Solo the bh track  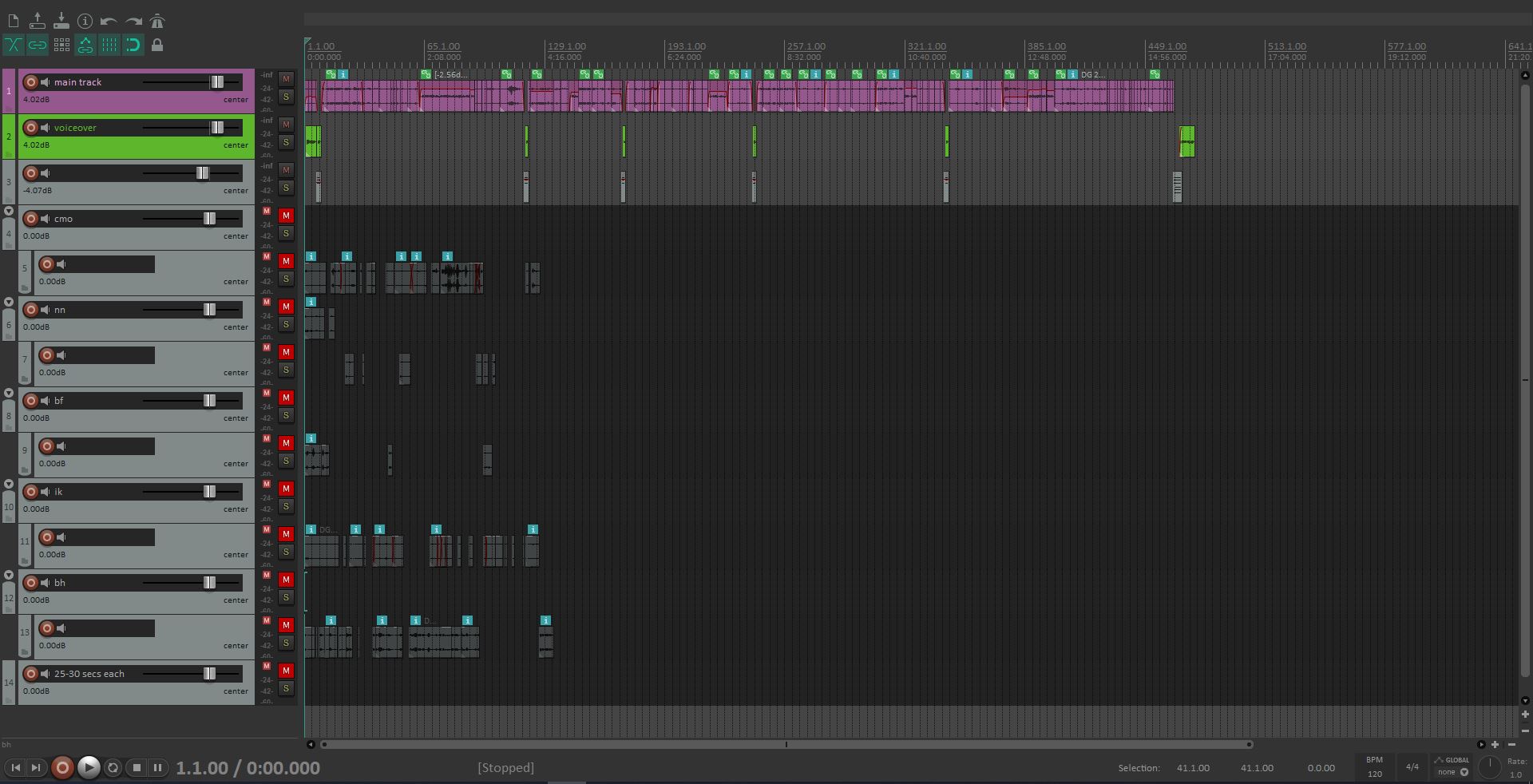286,598
